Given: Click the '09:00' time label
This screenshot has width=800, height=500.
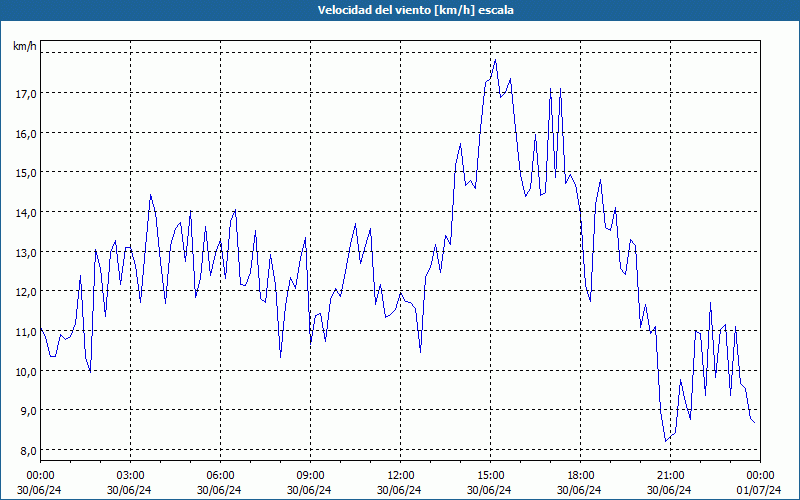Looking at the screenshot, I should click(311, 476).
